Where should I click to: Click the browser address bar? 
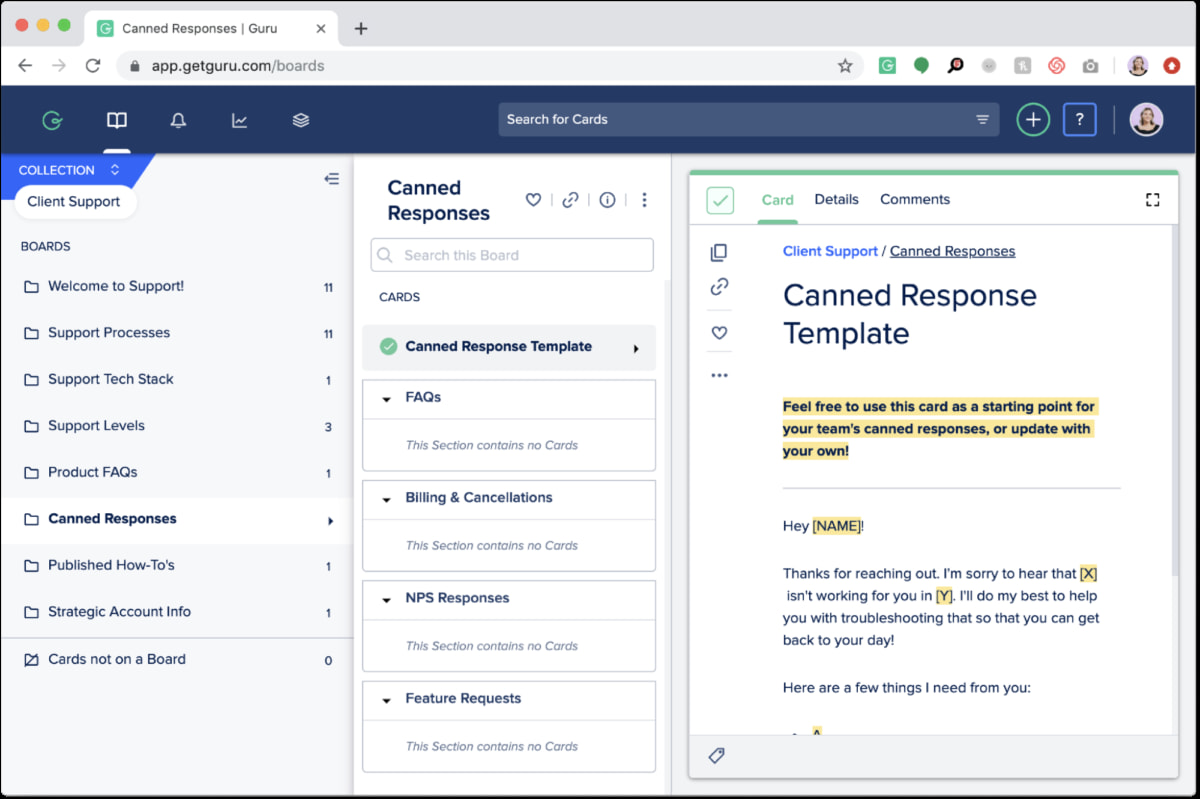[x=490, y=66]
